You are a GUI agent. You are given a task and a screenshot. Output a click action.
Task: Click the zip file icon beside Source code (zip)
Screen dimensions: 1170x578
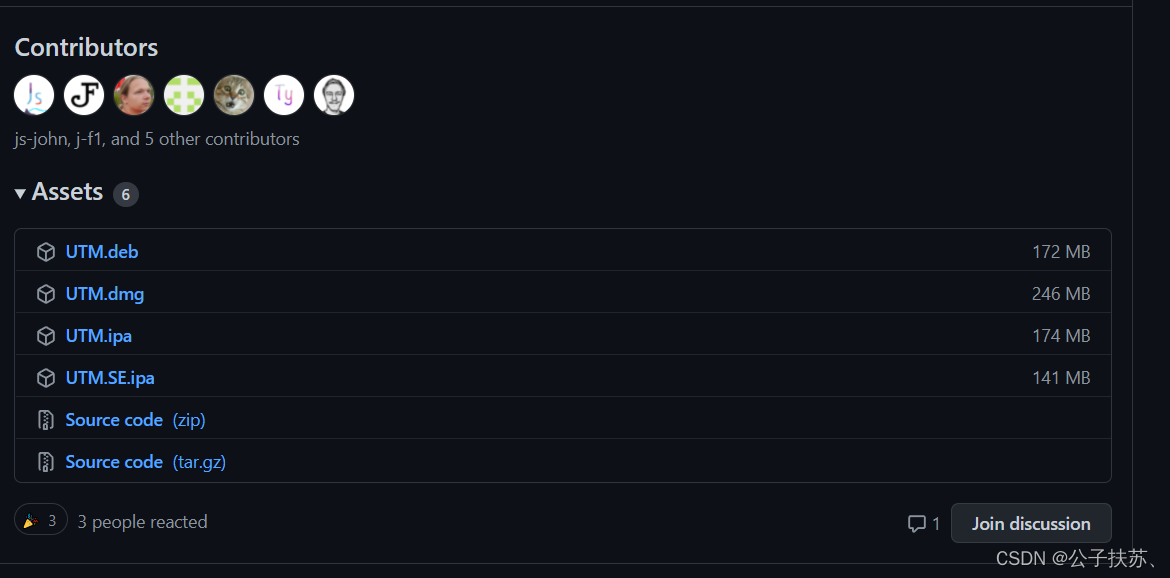pyautogui.click(x=45, y=420)
